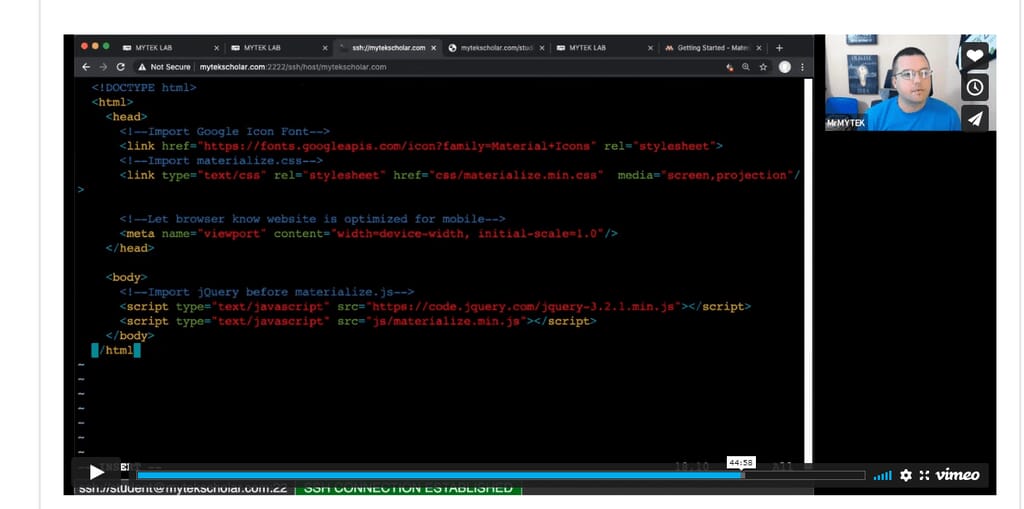Screen dimensions: 1024x509
Task: Add video to Watch Later with the clock icon
Action: point(974,87)
